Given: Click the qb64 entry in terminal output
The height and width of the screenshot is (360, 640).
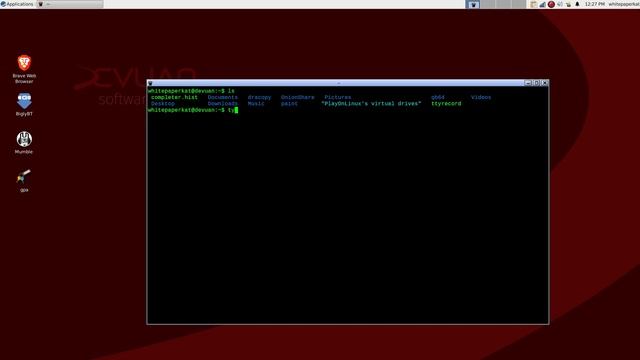Looking at the screenshot, I should 438,97.
